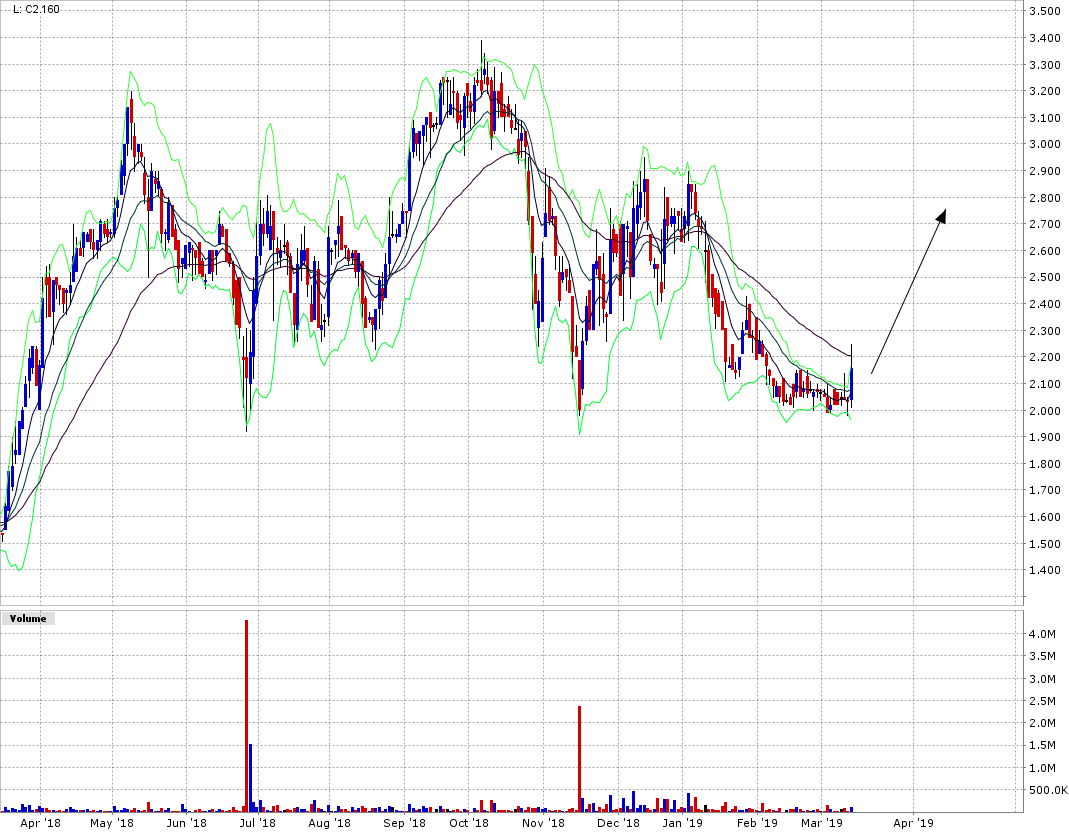
Task: Click the 2.0M volume axis label
Action: click(1042, 723)
